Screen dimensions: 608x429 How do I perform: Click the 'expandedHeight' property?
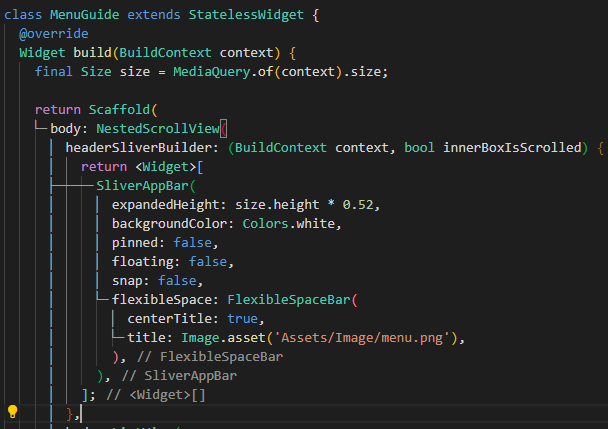166,205
